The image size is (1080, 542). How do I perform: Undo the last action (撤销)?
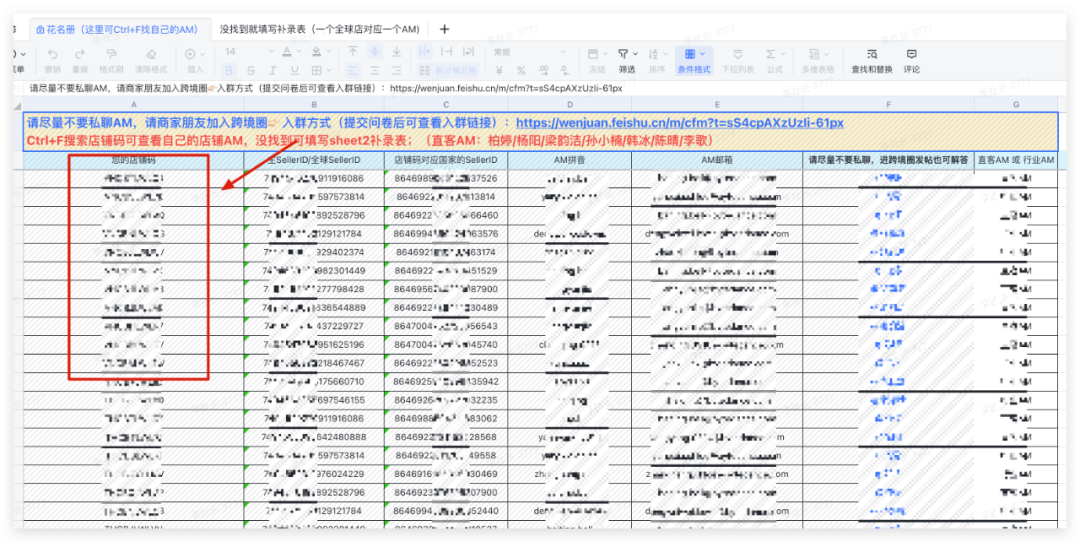[x=52, y=60]
